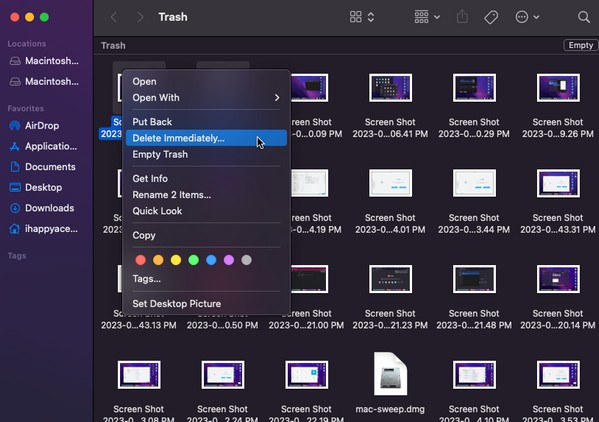Choose Copy in context menu
Screen dimensions: 599x422
(x=206, y=235)
